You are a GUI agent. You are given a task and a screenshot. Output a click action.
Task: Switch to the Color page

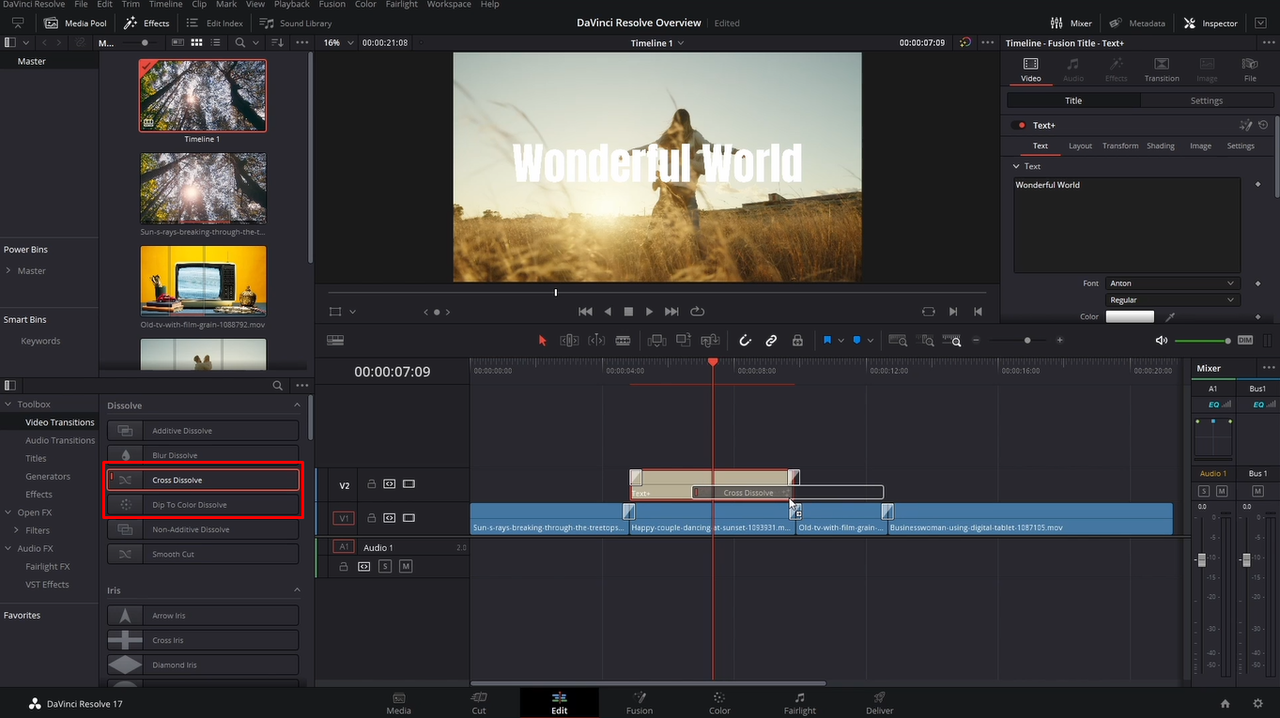(720, 702)
